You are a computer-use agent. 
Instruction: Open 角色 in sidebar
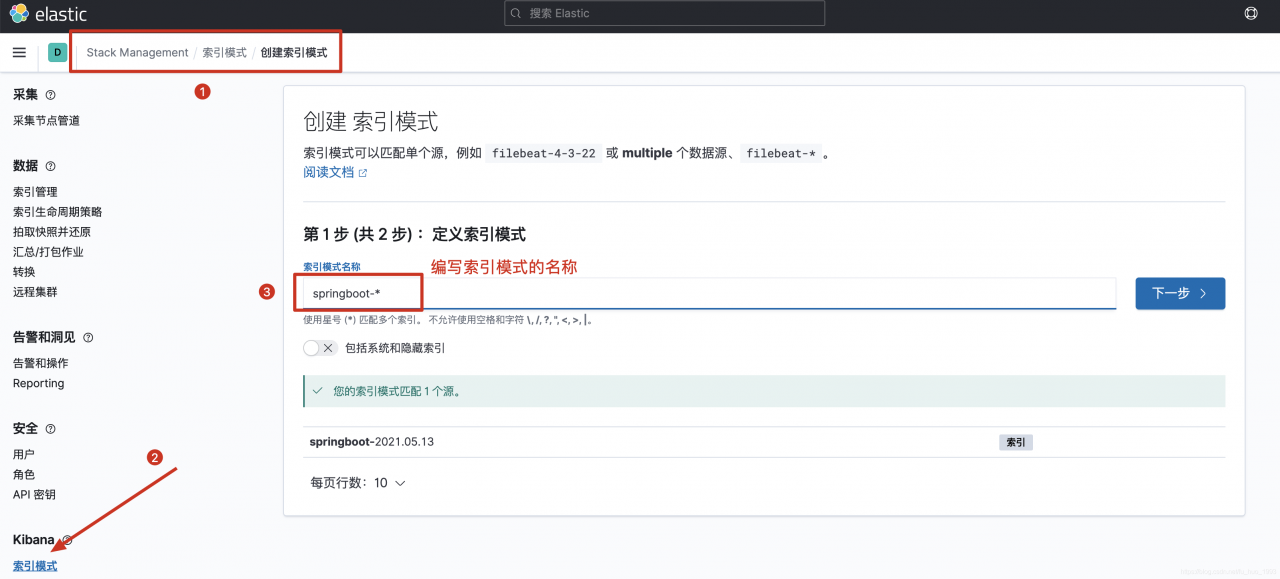24,474
